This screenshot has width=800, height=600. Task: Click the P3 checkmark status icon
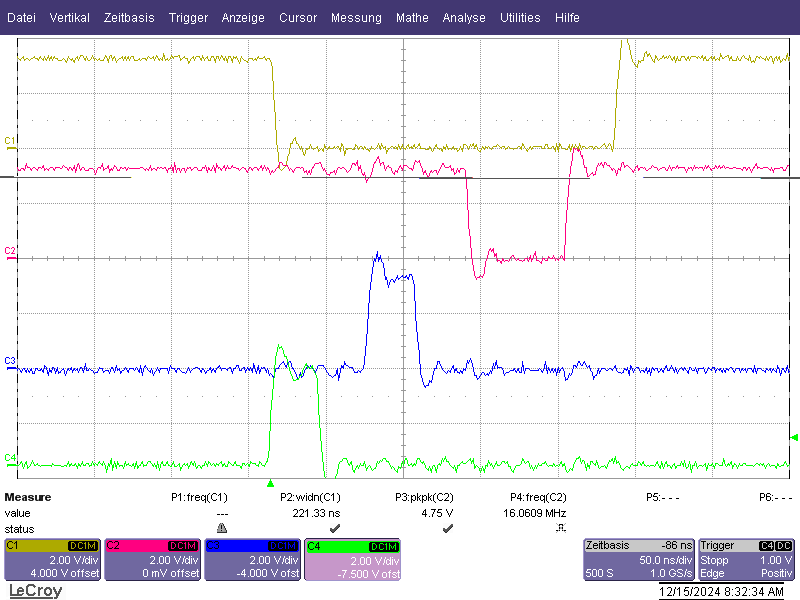tap(447, 528)
